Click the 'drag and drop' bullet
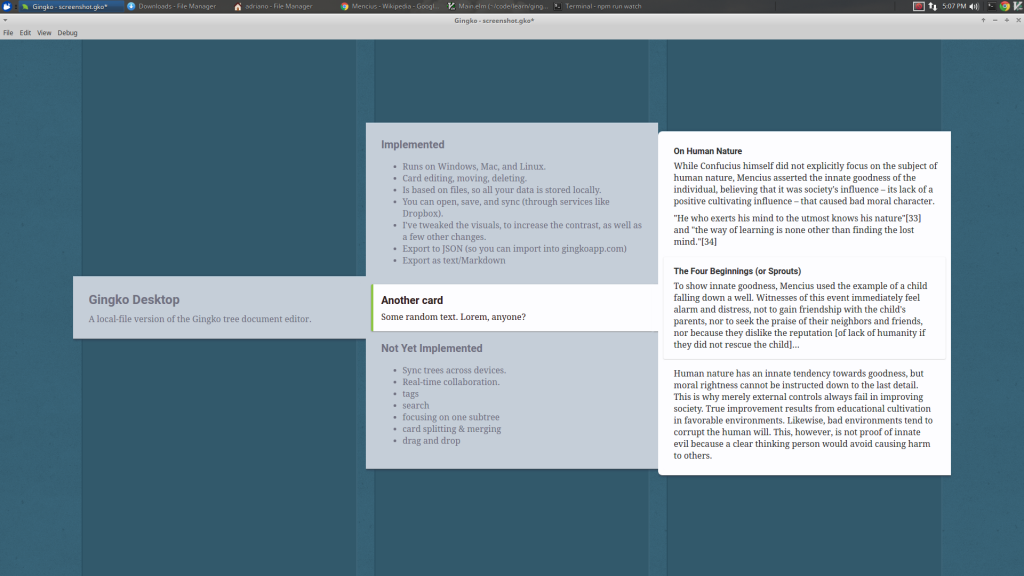 (431, 441)
